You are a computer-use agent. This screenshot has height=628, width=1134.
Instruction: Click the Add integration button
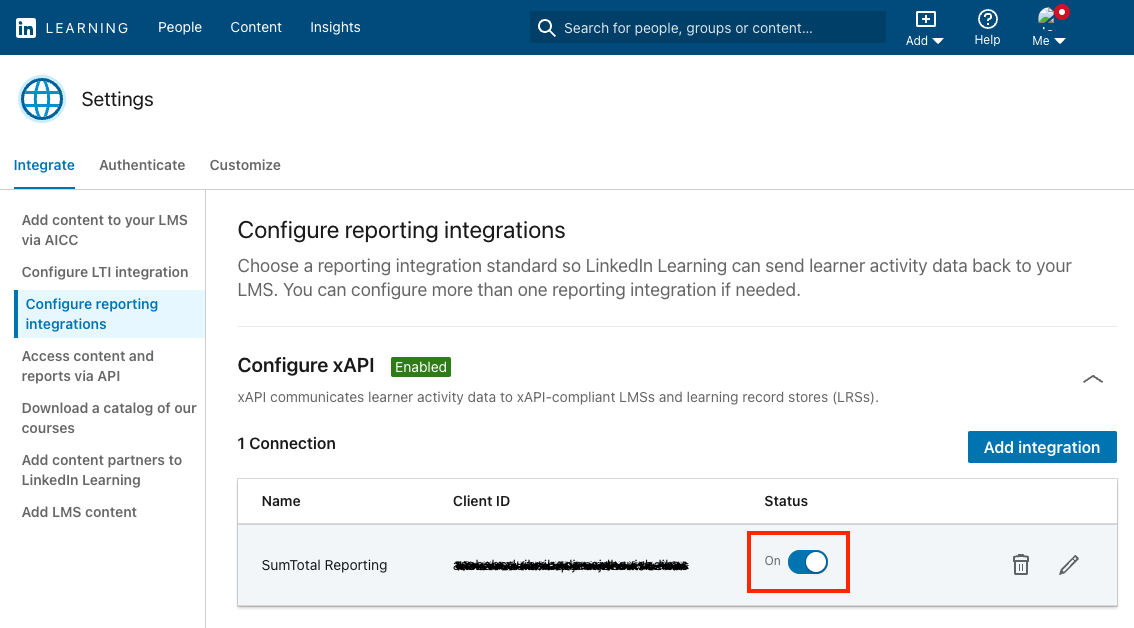[x=1042, y=447]
